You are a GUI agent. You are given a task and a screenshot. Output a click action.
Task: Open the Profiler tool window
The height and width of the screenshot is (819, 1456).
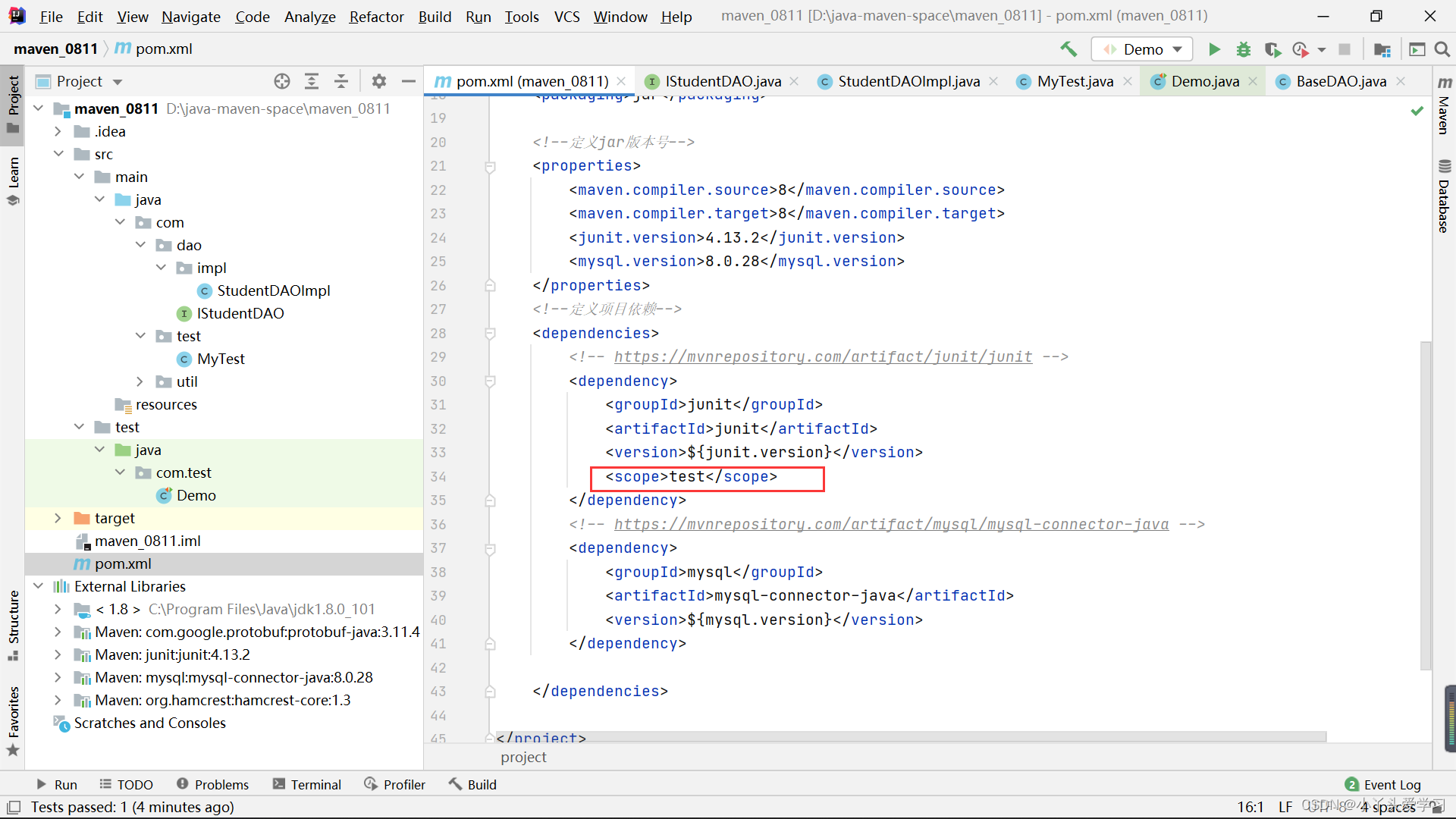coord(395,784)
